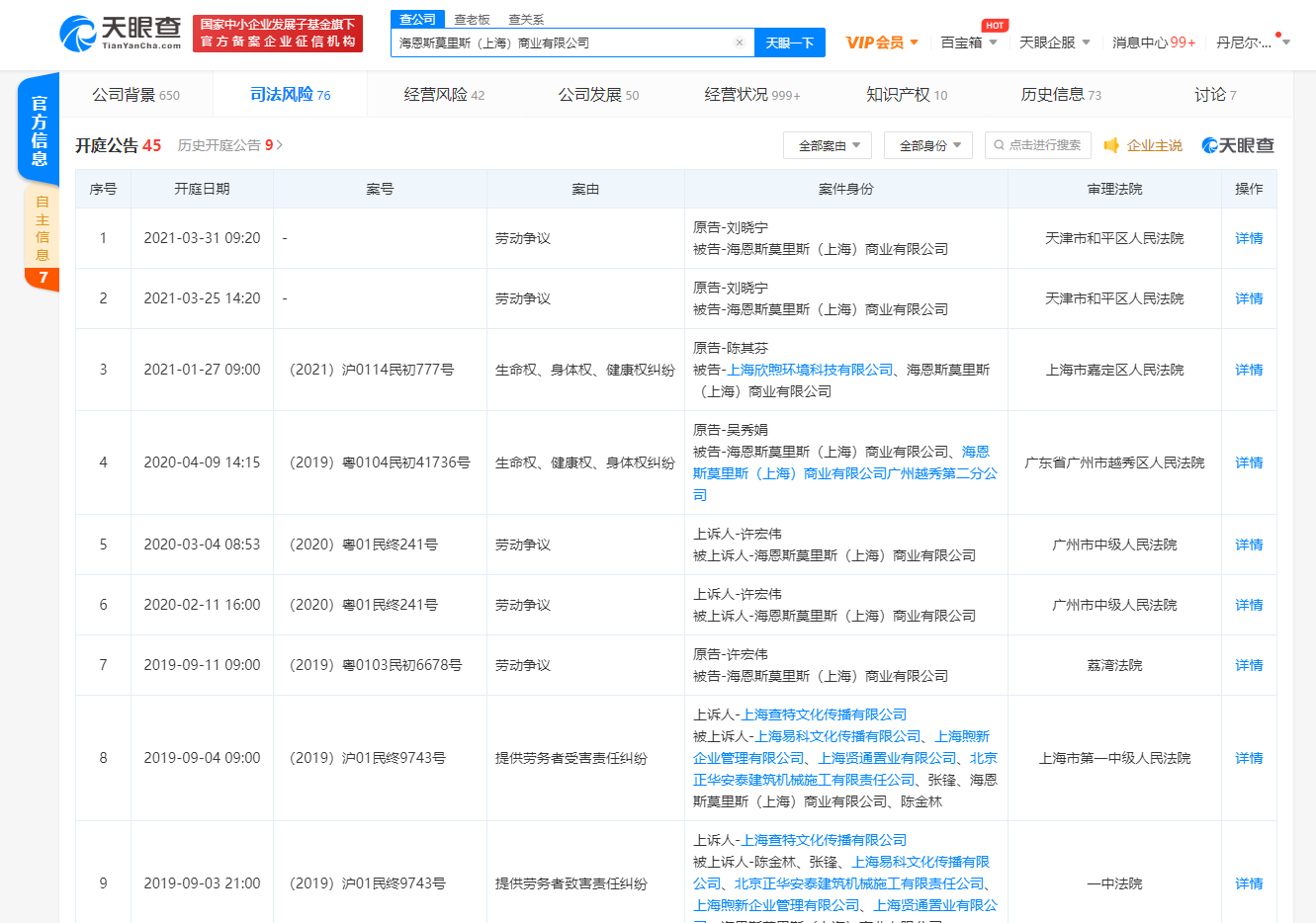Switch to the 知识产权 10 tab

pos(907,95)
